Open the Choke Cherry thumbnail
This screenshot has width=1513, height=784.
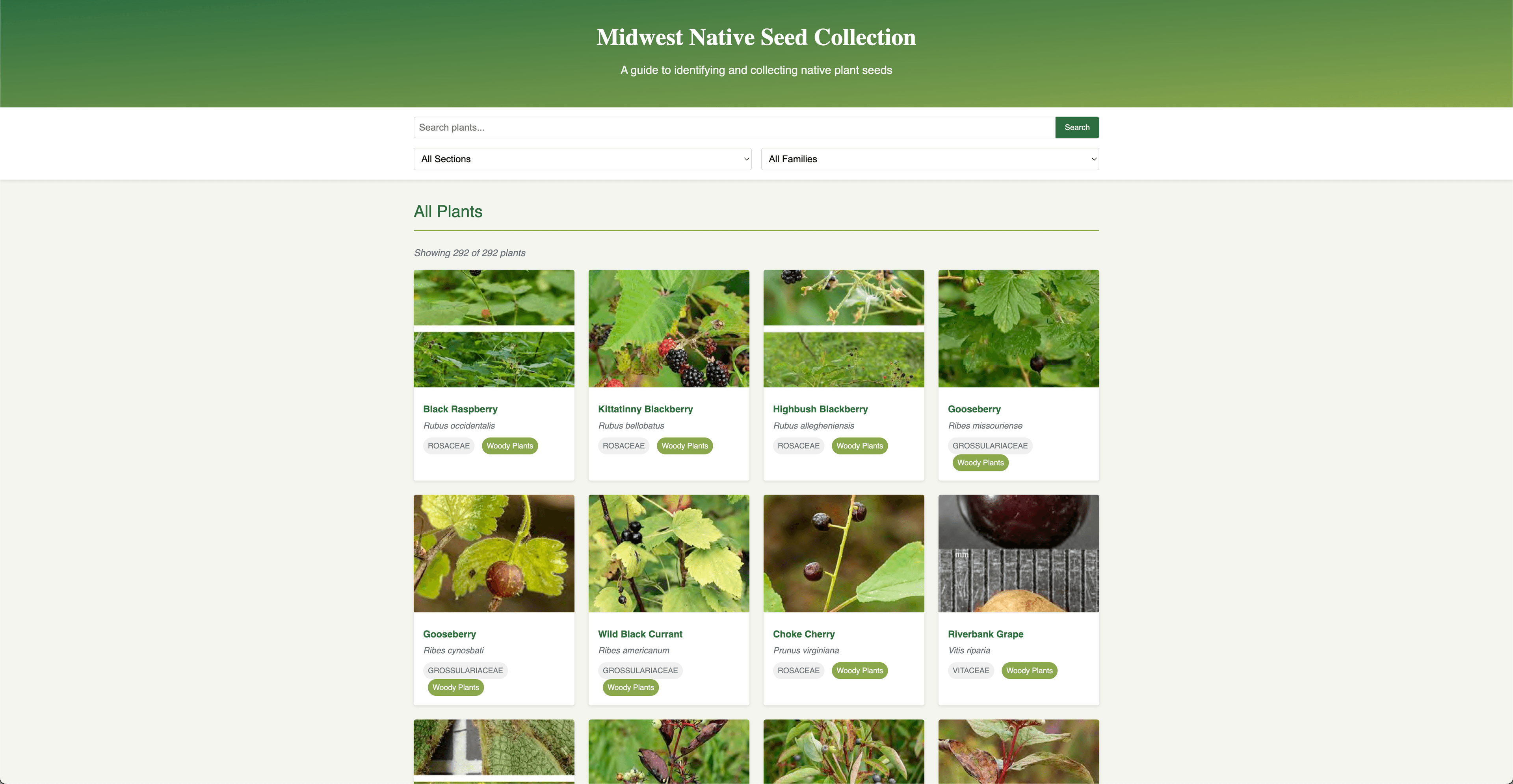(x=844, y=553)
